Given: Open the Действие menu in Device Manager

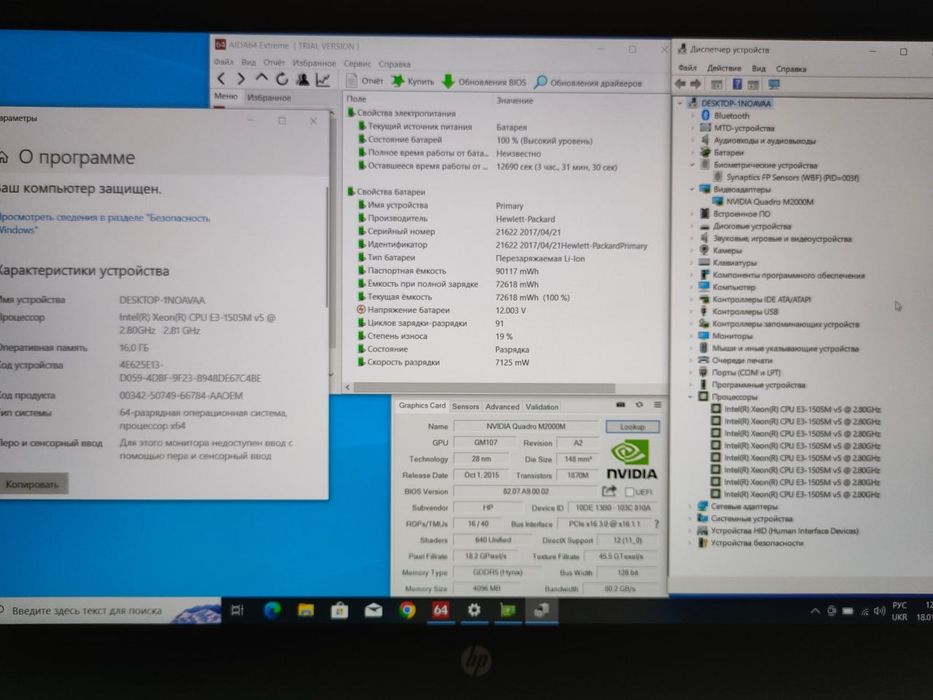Looking at the screenshot, I should pos(724,68).
